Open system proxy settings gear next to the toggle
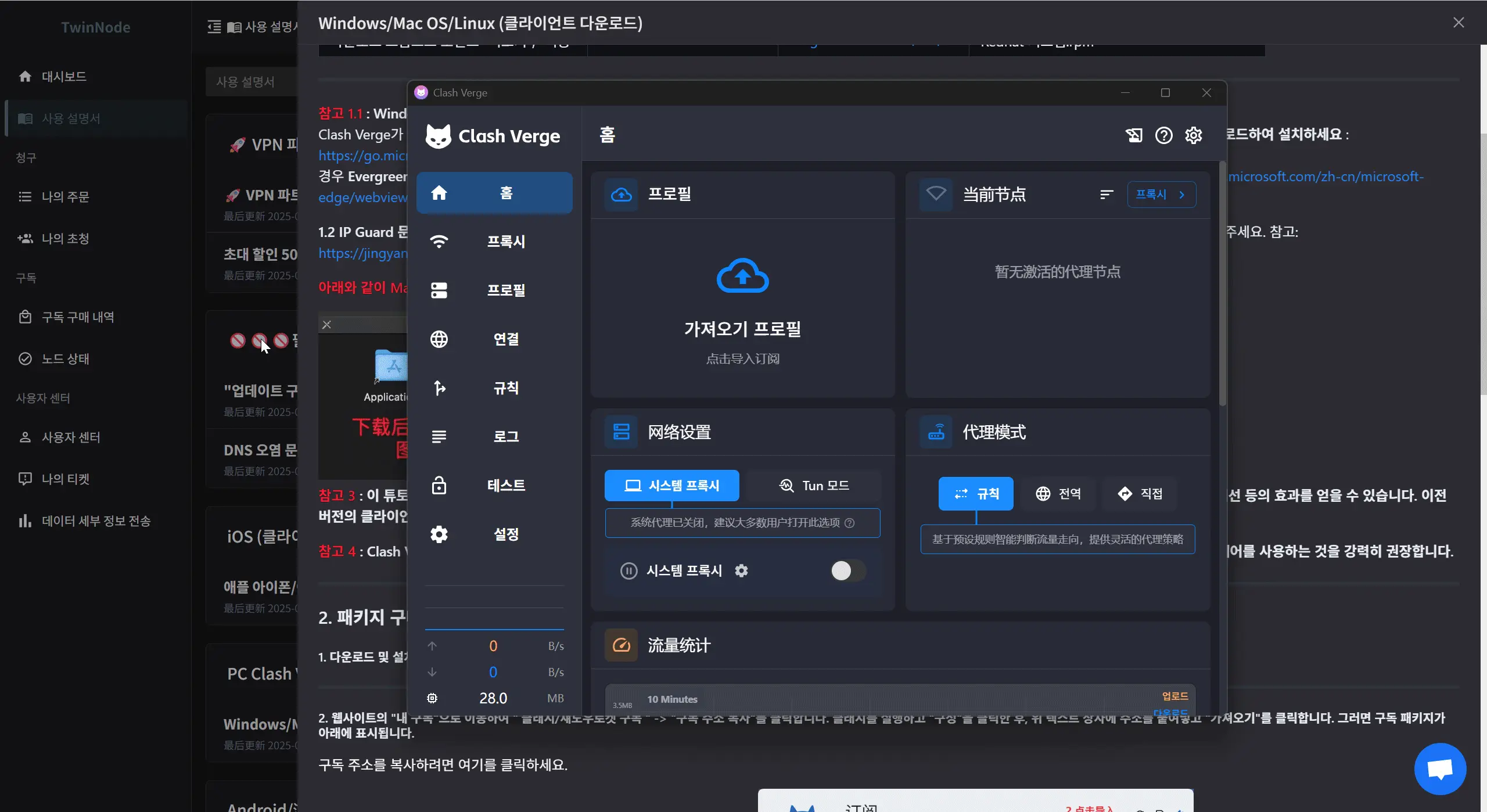 (x=741, y=570)
